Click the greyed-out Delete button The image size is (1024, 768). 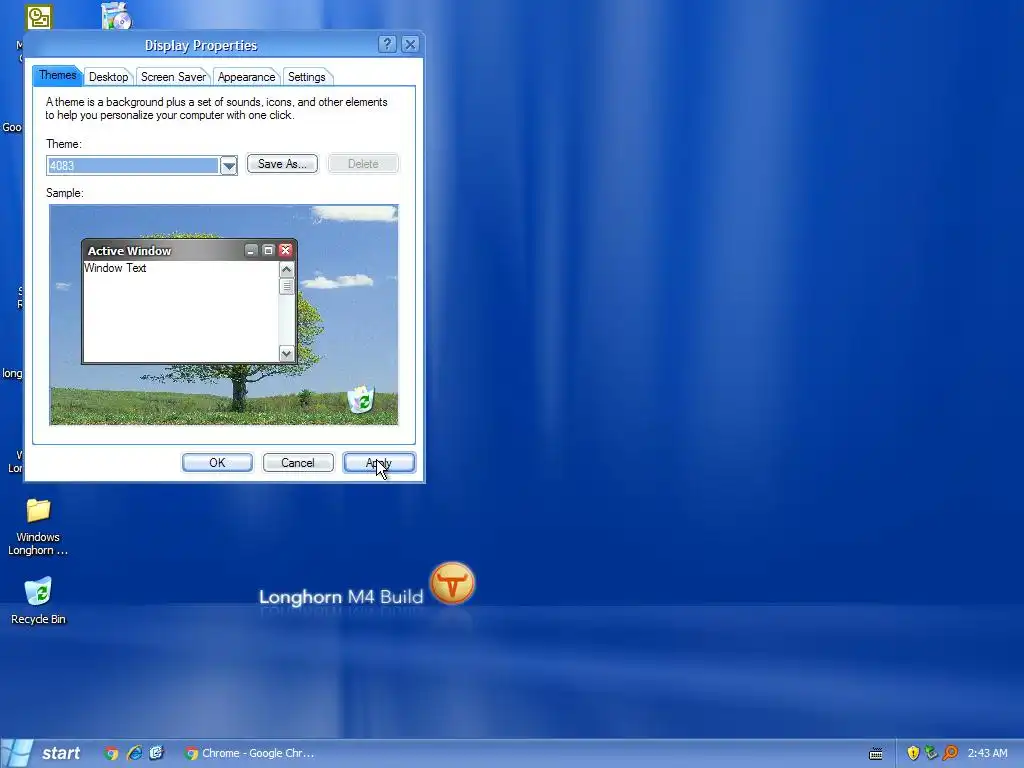tap(363, 164)
